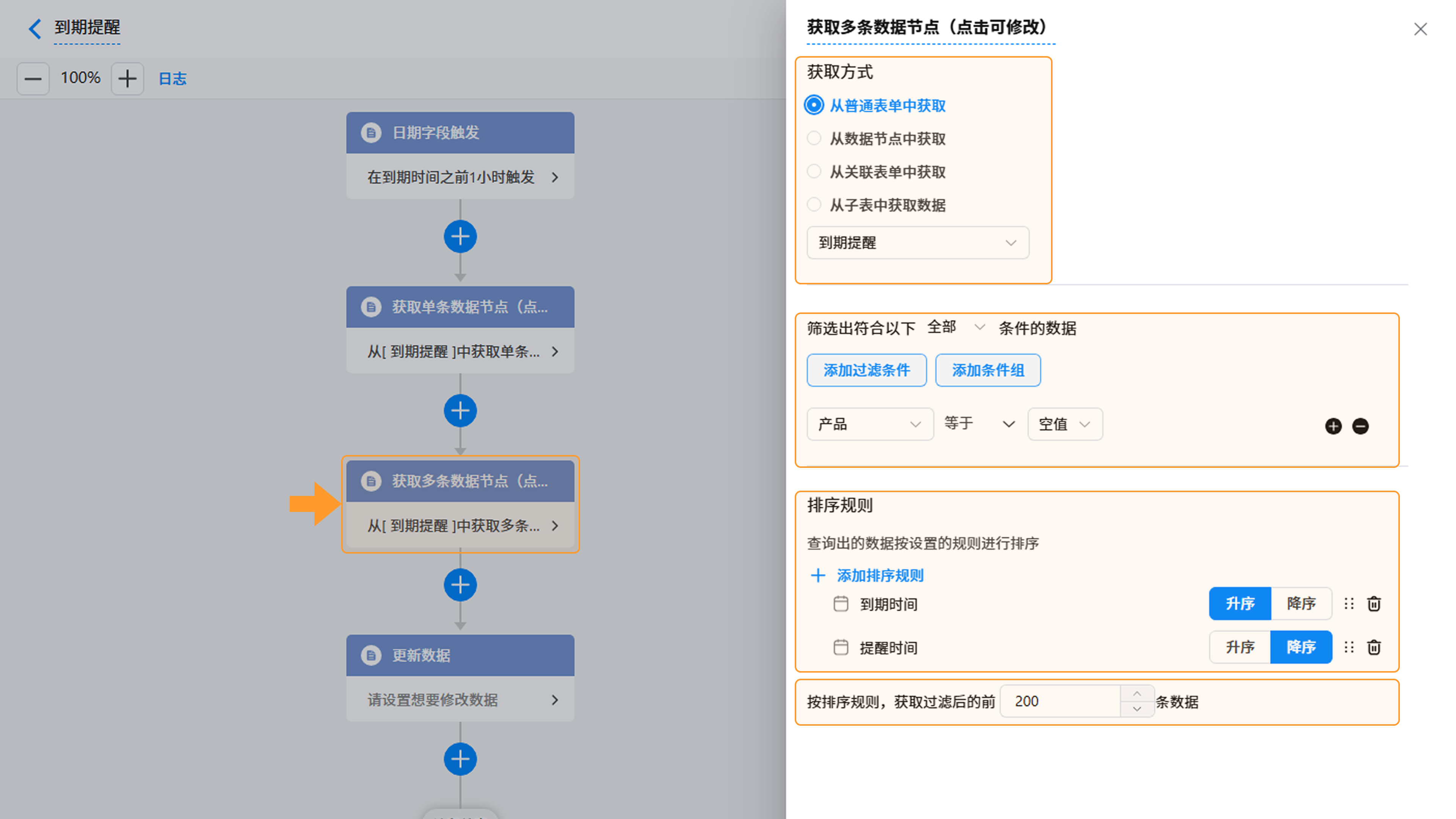This screenshot has width=1456, height=819.
Task: Select 从数据节点中获取 radio option
Action: 813,138
